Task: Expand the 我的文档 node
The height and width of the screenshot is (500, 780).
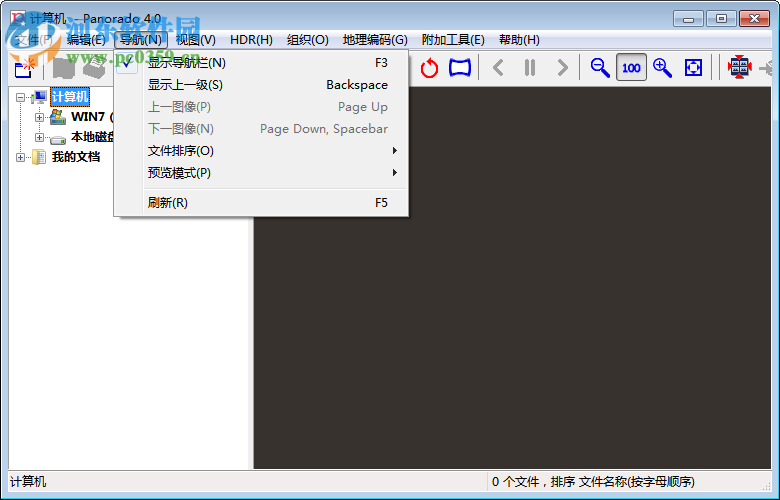Action: 20,157
